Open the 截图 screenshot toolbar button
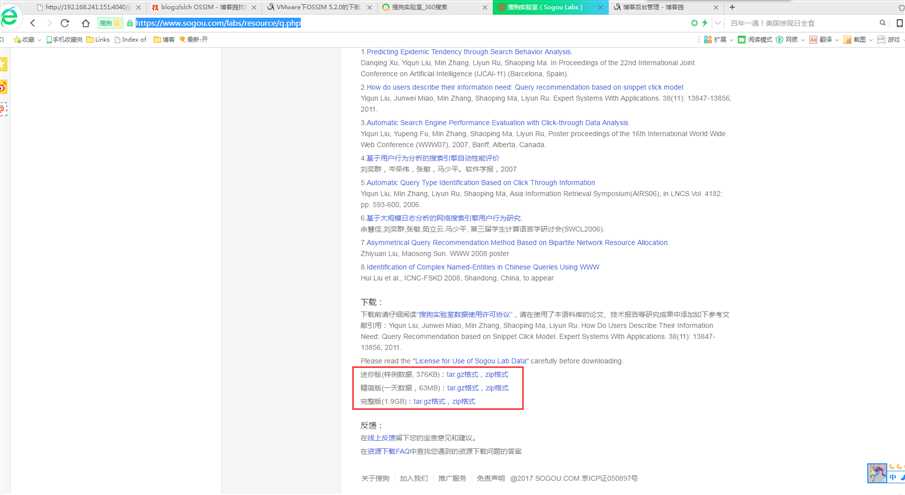Screen dimensions: 905x495 pyautogui.click(x=854, y=40)
